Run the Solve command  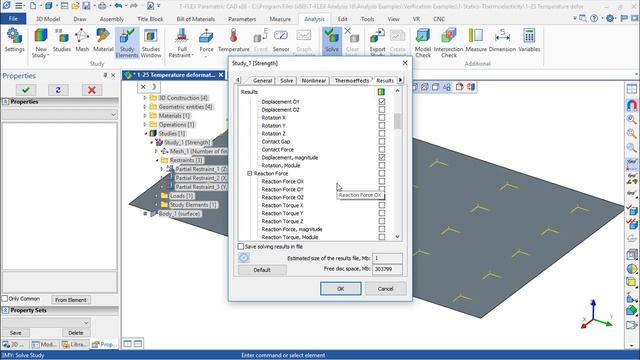[332, 40]
